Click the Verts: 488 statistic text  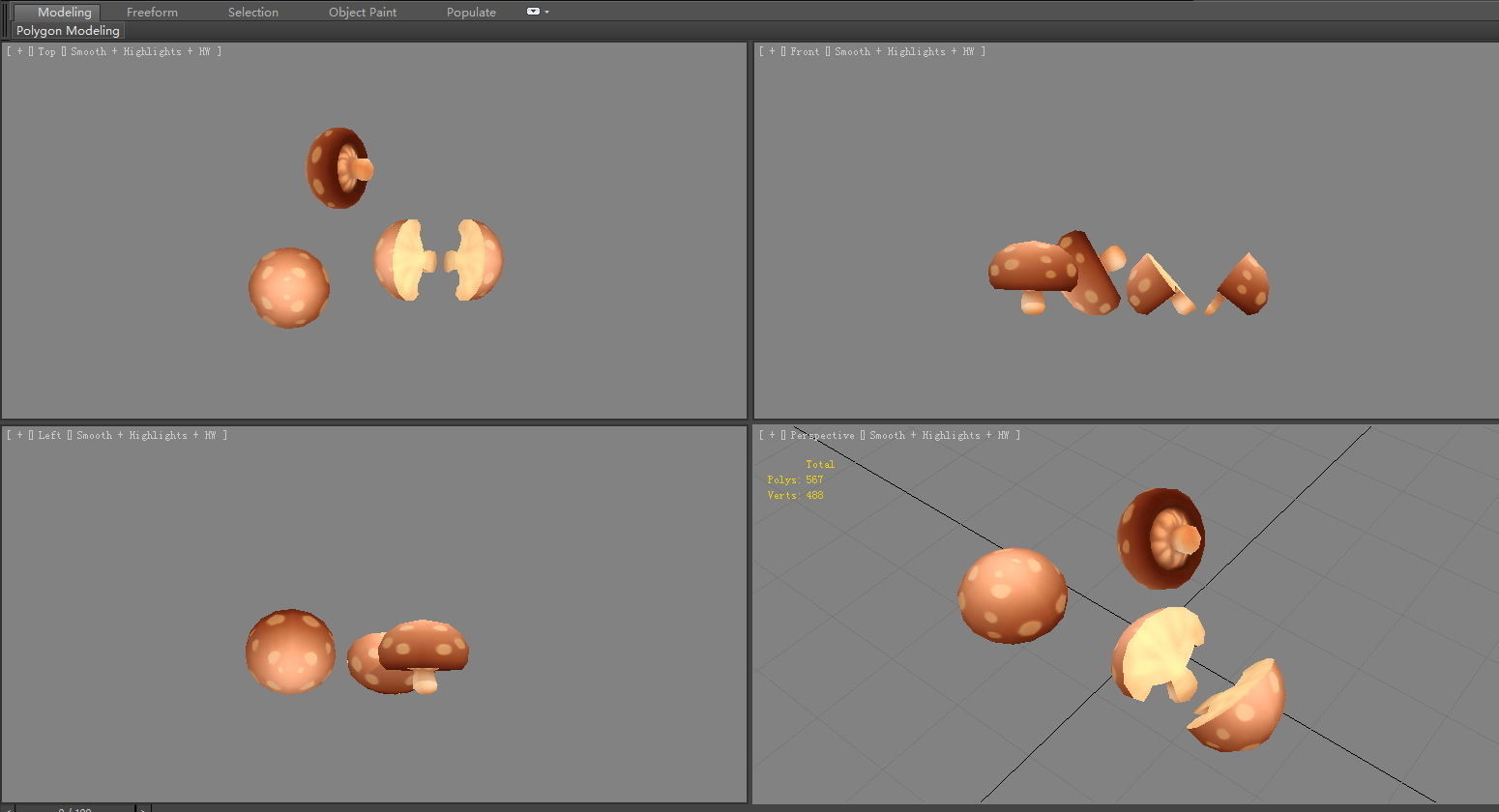(x=795, y=495)
